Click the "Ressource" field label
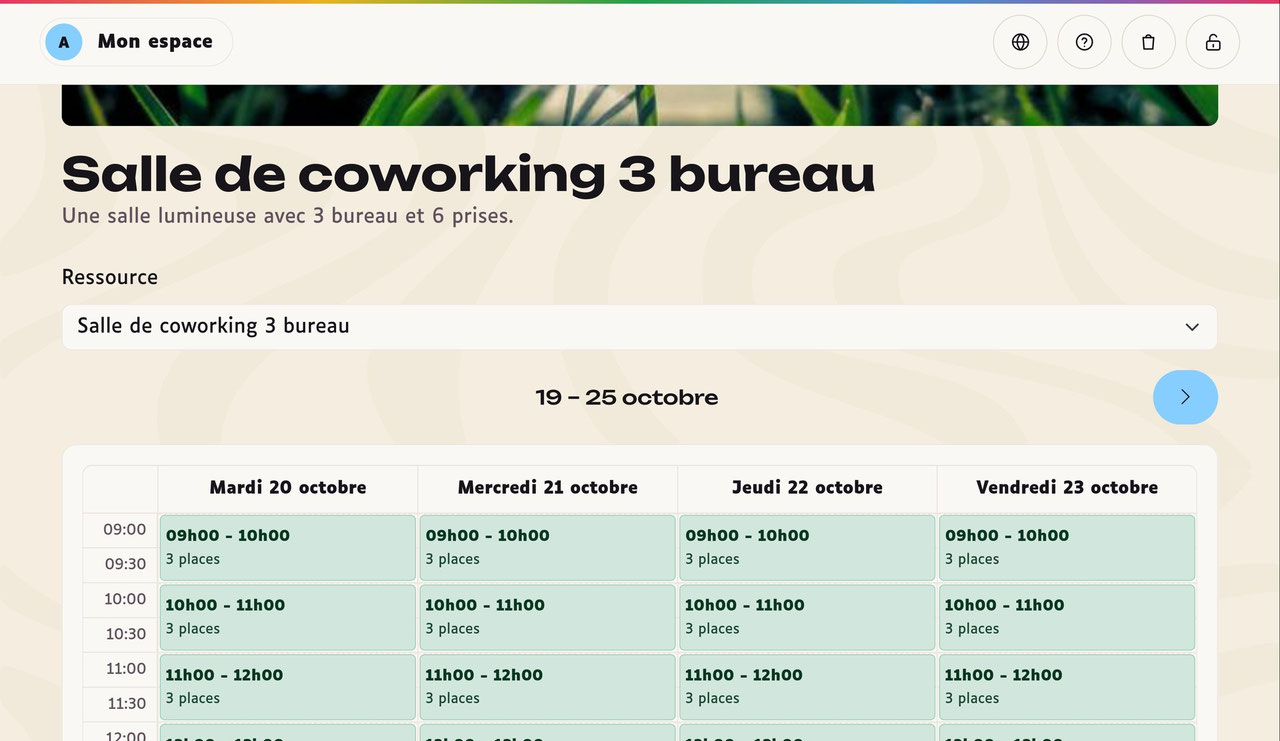 tap(110, 277)
